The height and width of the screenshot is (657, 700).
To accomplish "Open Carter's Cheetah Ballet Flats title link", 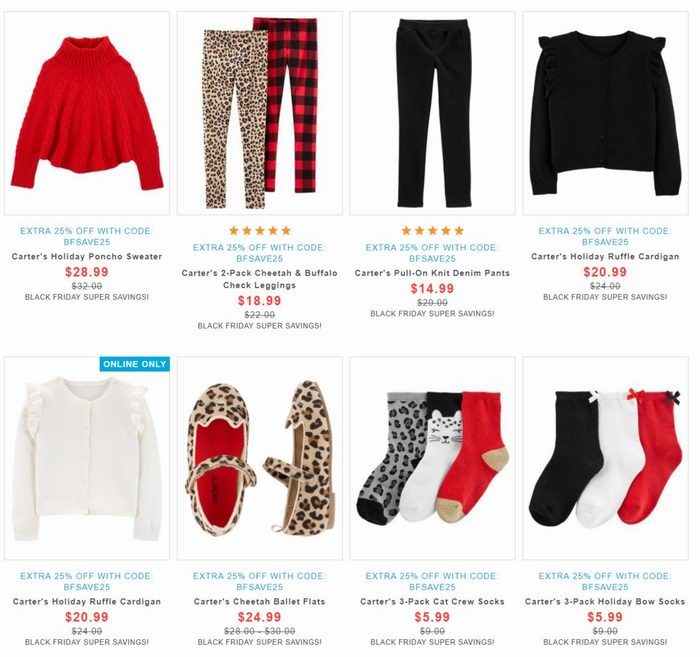I will pos(260,602).
